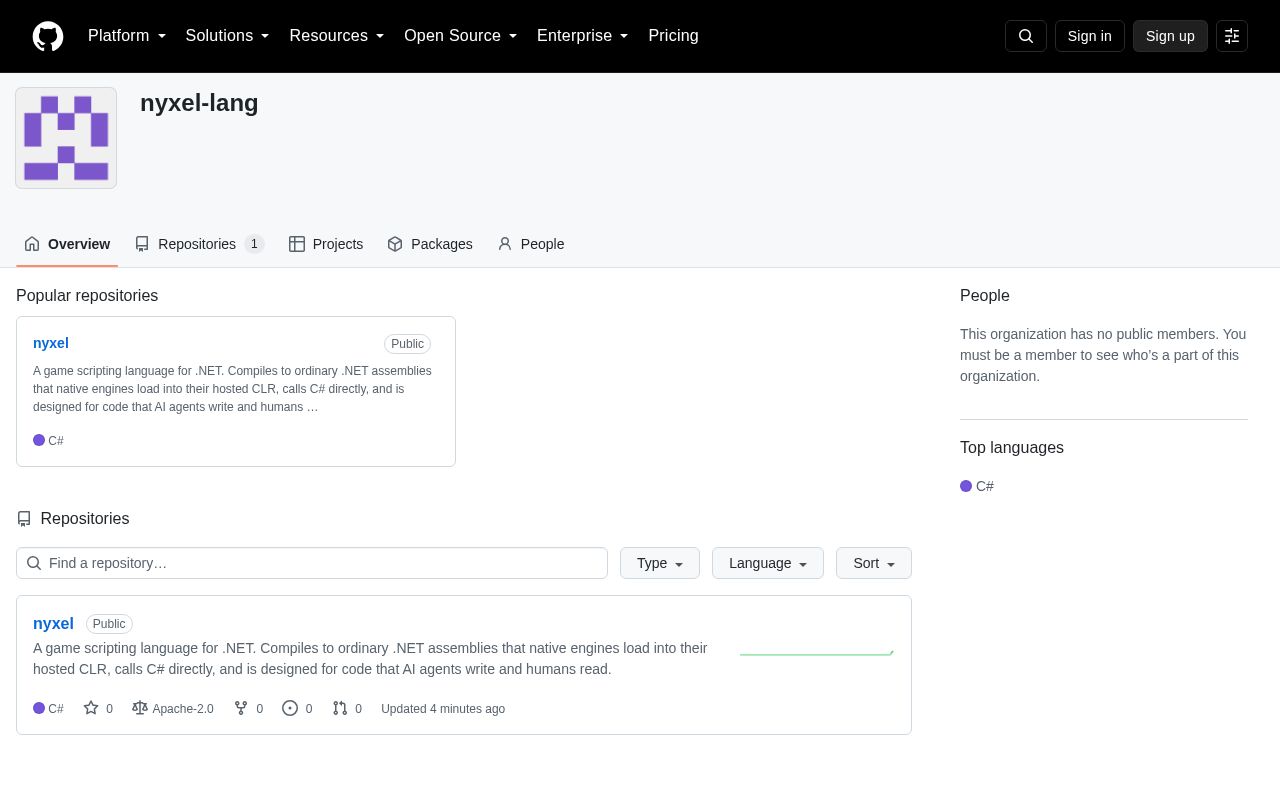Open appearance settings sliders icon
Image resolution: width=1280 pixels, height=800 pixels.
coord(1232,36)
